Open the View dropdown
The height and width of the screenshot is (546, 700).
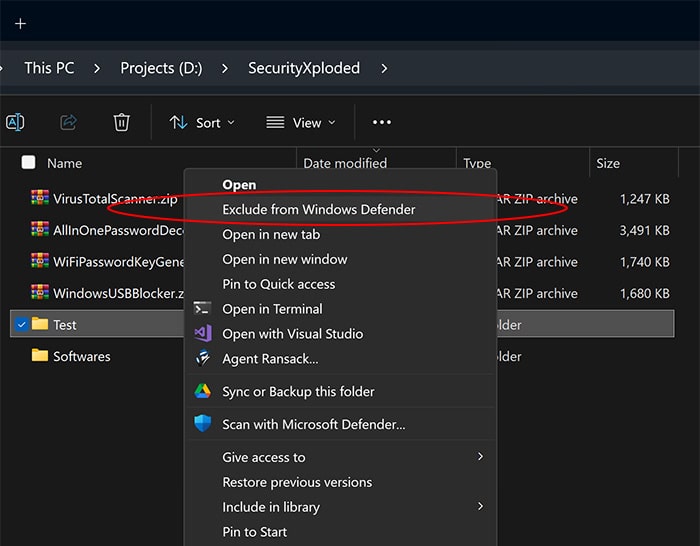pos(300,122)
